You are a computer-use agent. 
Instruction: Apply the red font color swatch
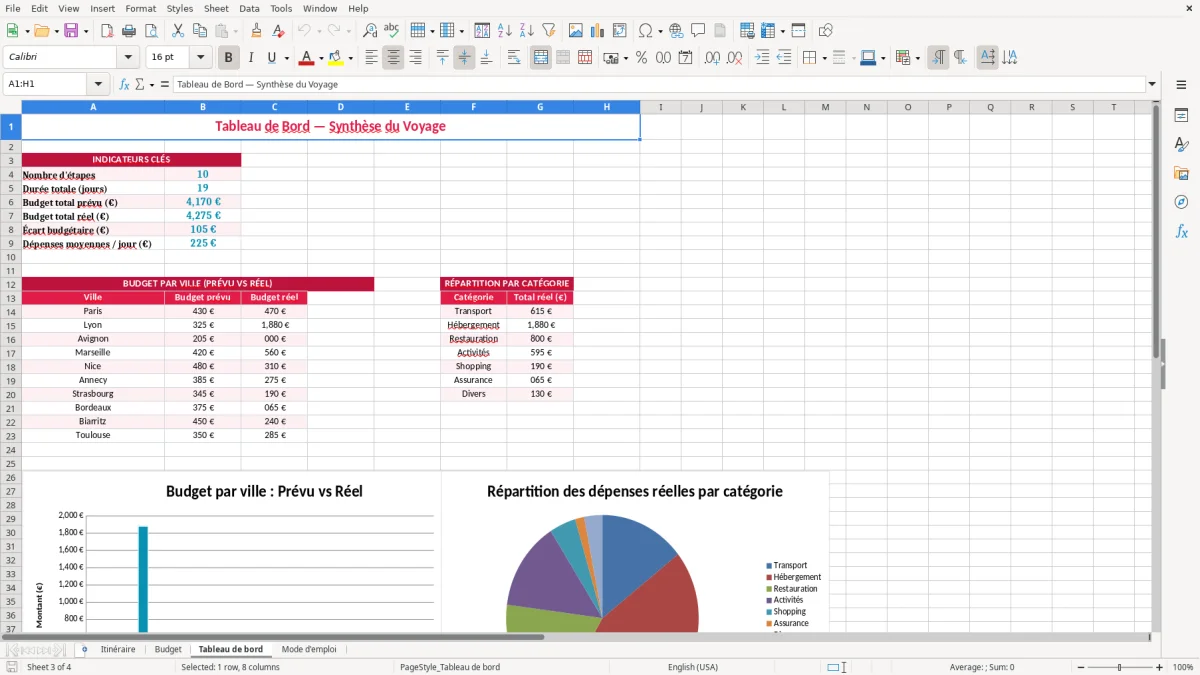coord(307,58)
